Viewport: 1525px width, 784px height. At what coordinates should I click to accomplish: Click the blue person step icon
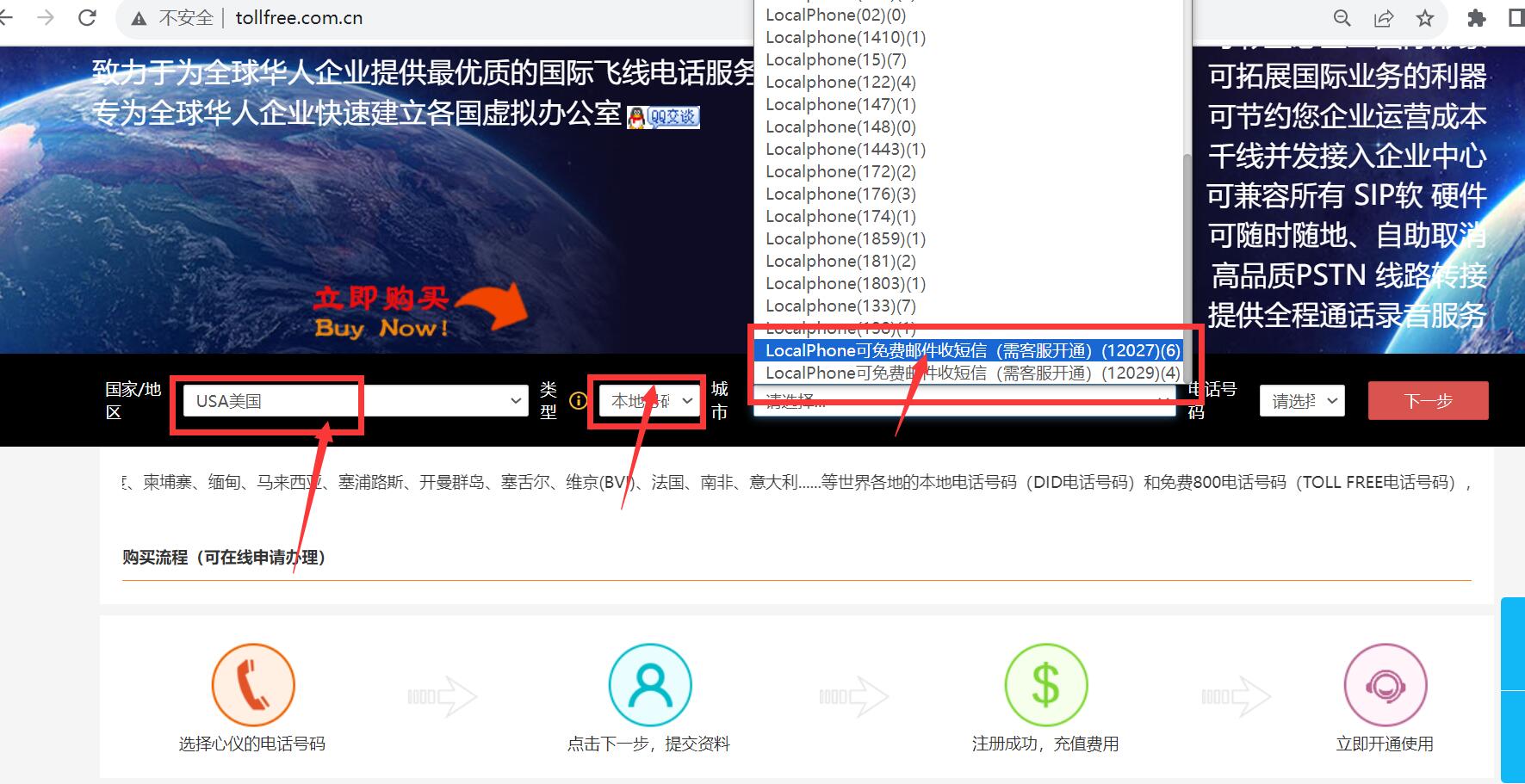point(650,685)
